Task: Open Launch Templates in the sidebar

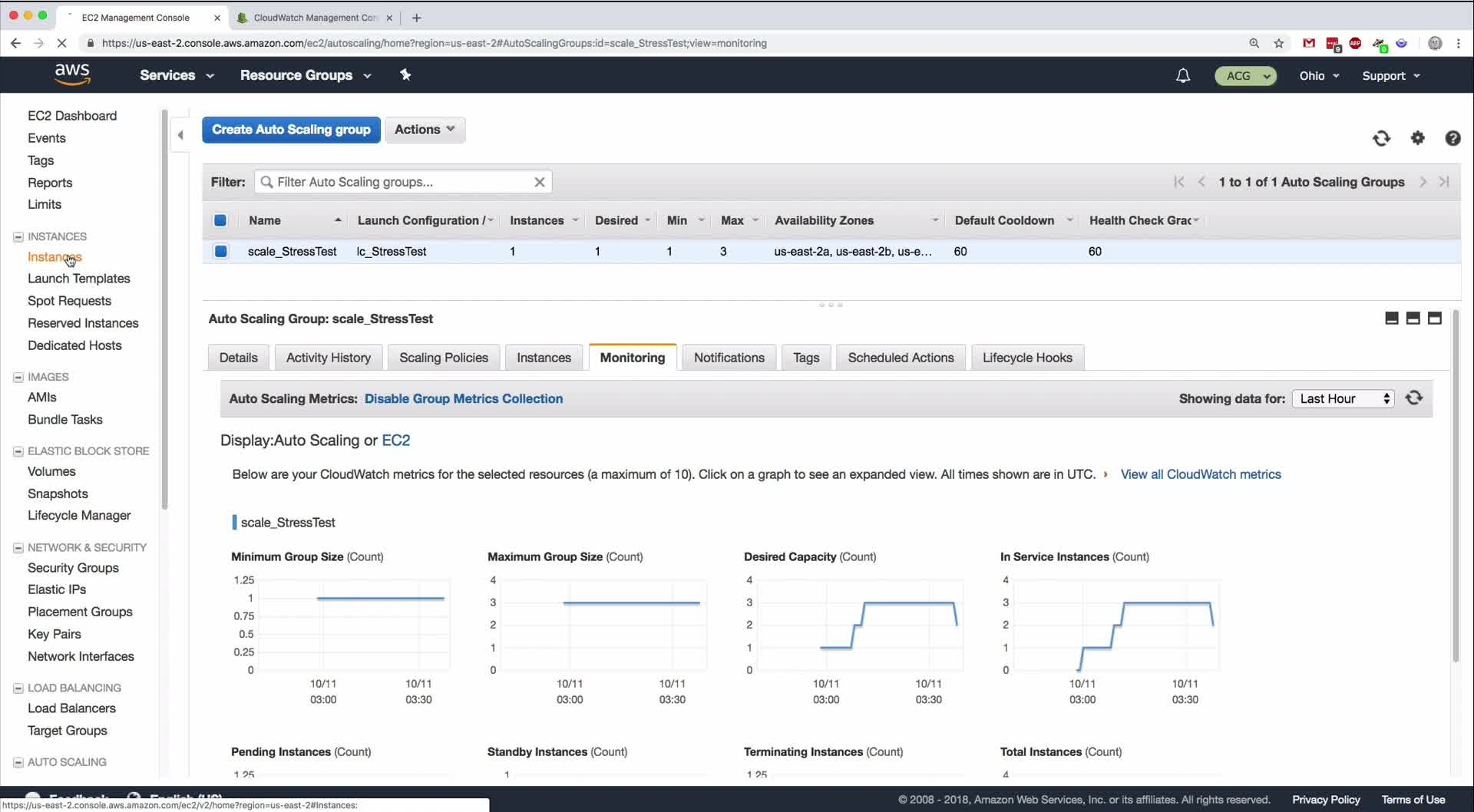Action: click(79, 279)
